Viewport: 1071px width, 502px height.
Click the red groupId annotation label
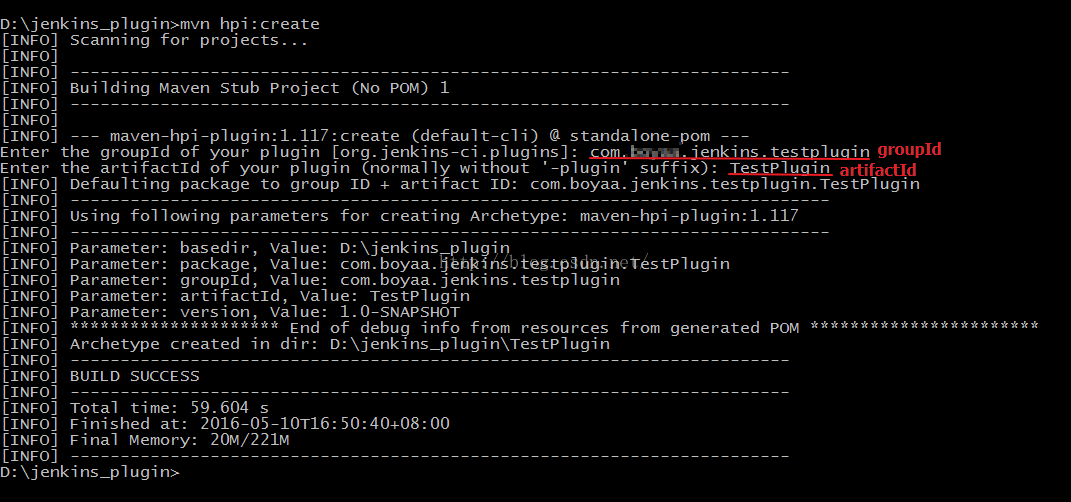(x=909, y=150)
